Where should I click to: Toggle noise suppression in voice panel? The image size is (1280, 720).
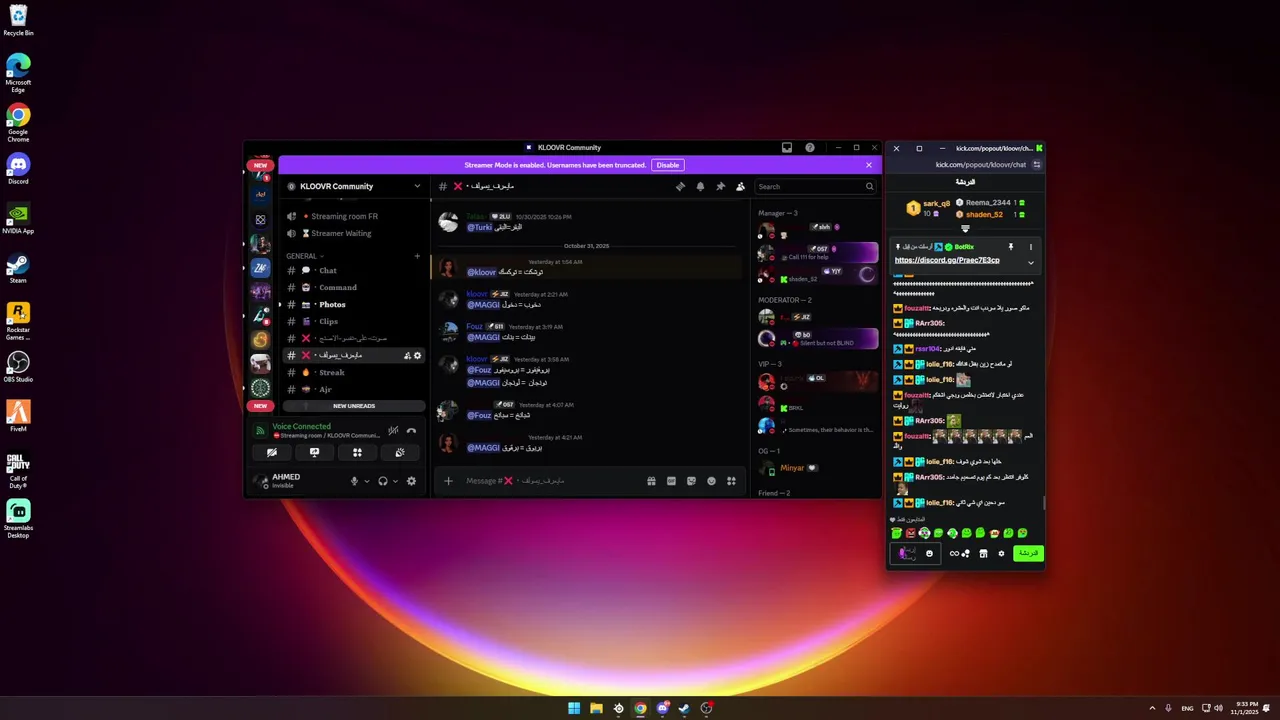pyautogui.click(x=393, y=431)
